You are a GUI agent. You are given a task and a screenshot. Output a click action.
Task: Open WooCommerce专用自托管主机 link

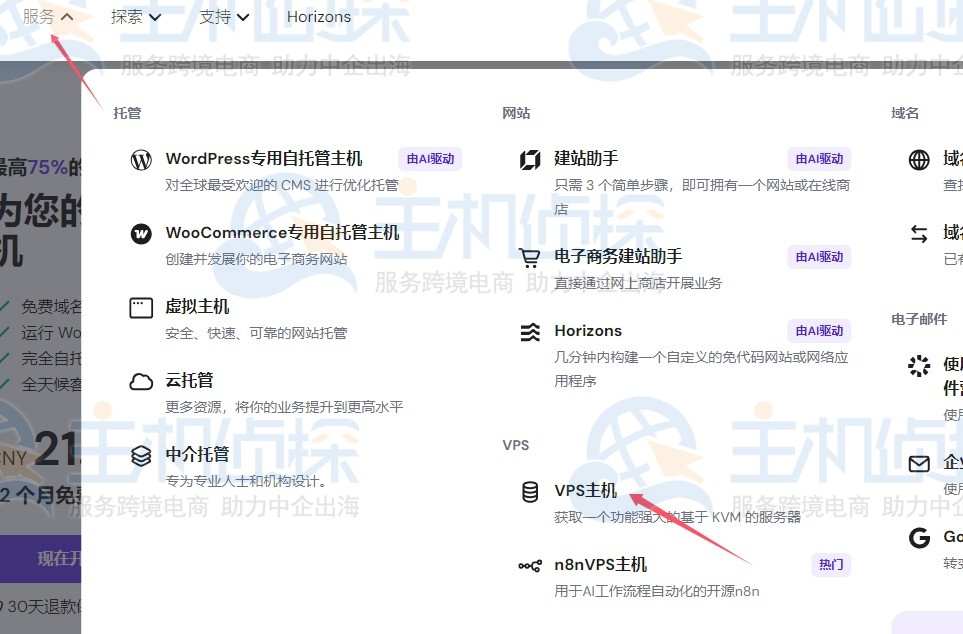tap(283, 232)
